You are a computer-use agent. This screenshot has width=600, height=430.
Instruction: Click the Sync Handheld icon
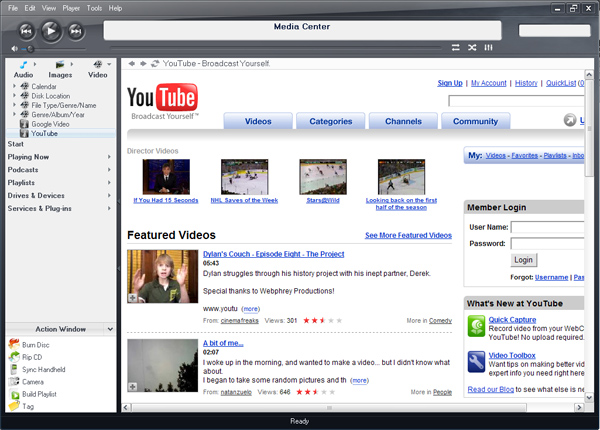pyautogui.click(x=14, y=370)
